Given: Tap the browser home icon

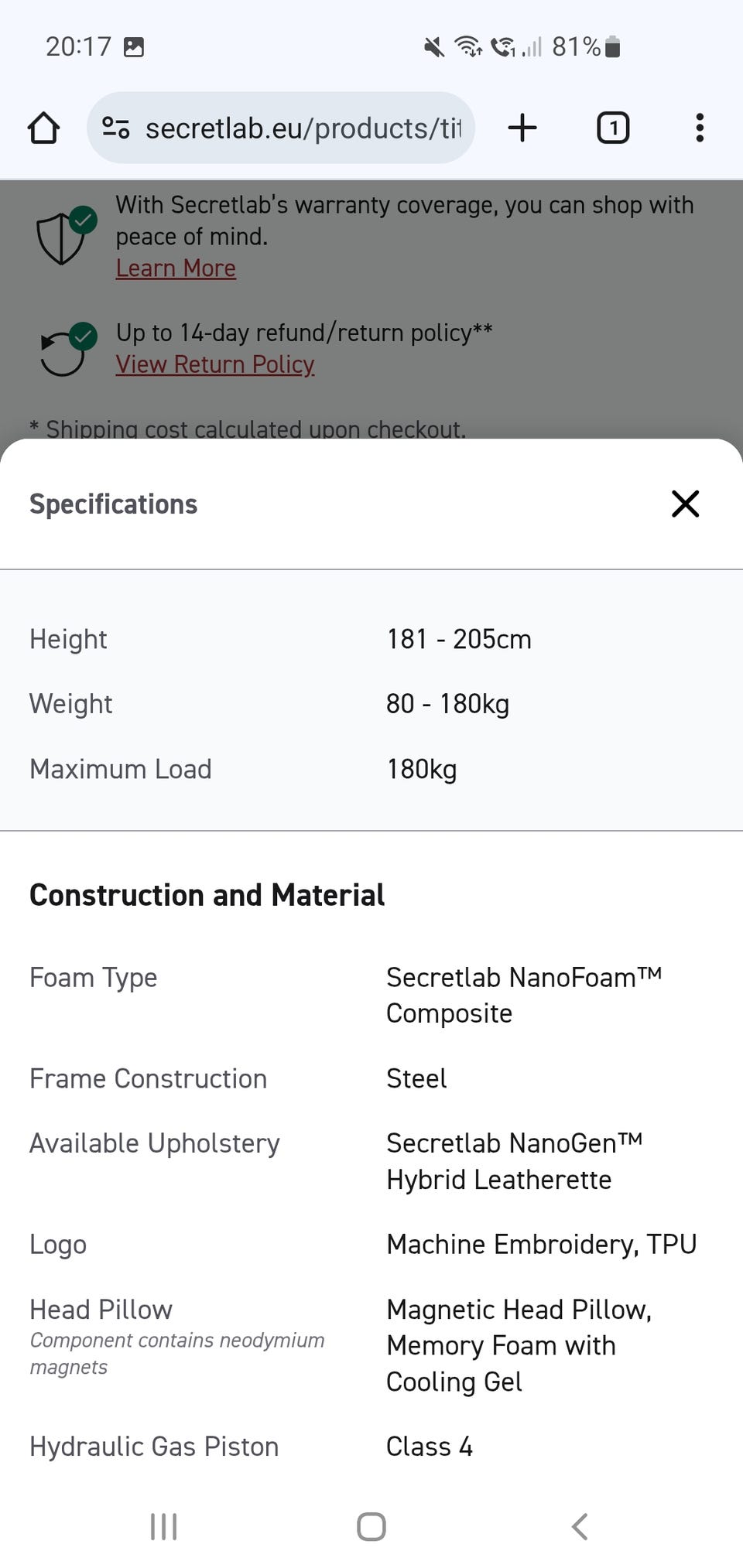Looking at the screenshot, I should 43,128.
